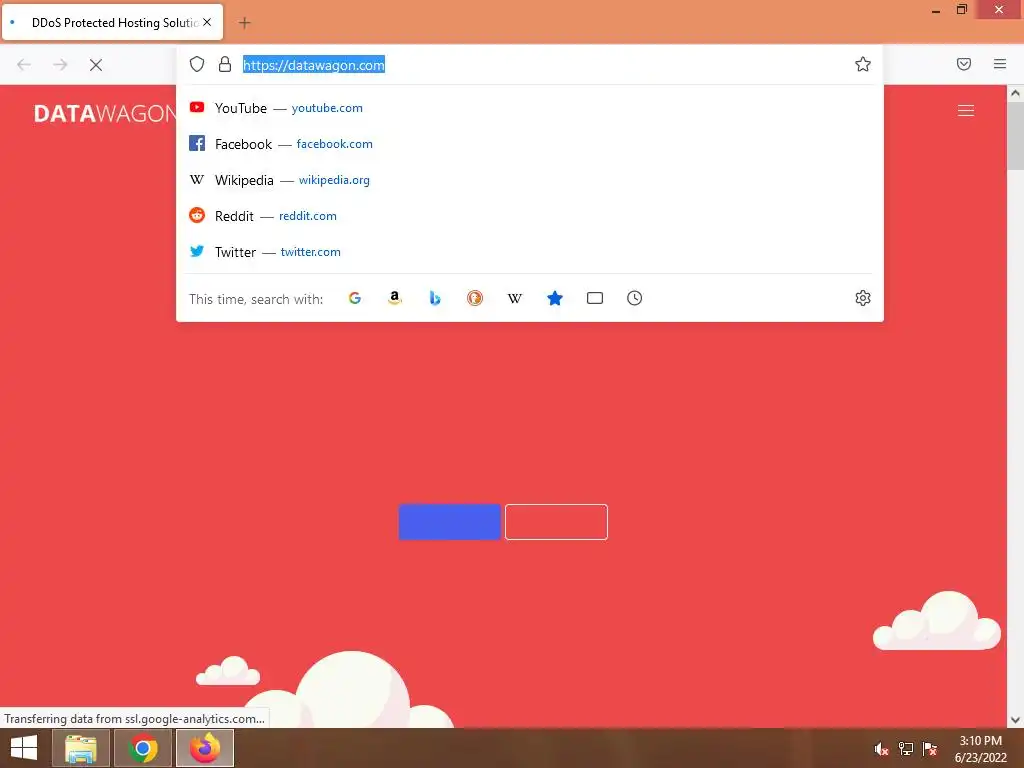Stop loading the page with X button

tap(96, 65)
